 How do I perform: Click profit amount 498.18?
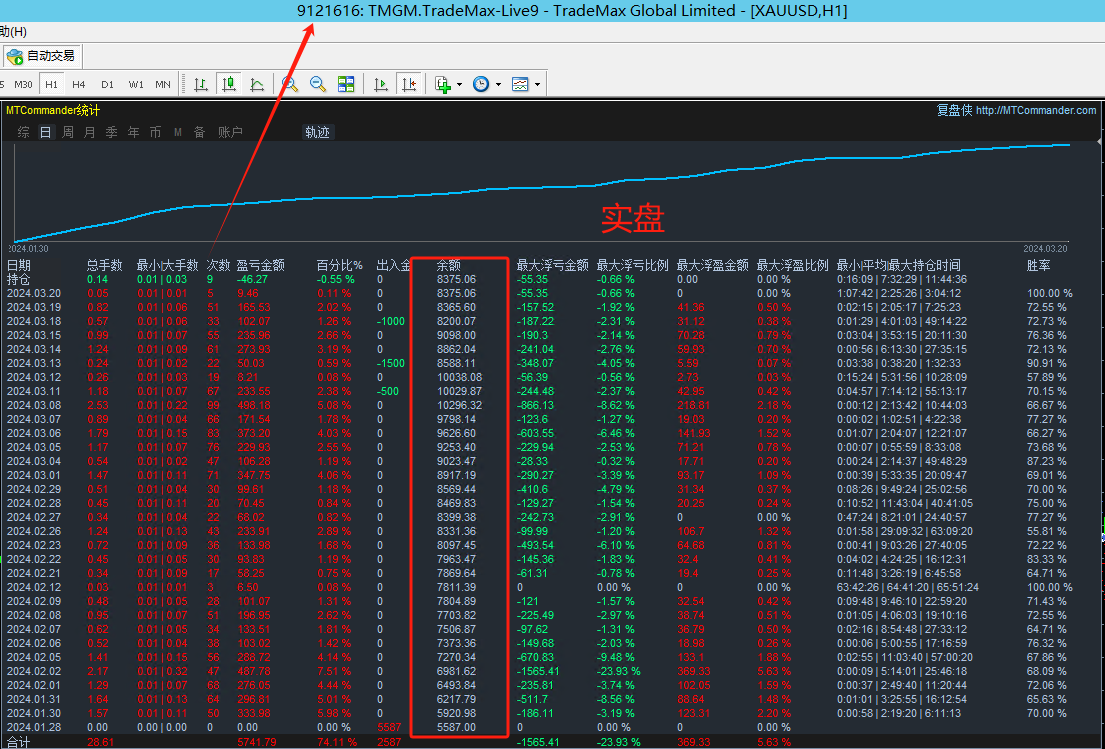tap(254, 405)
